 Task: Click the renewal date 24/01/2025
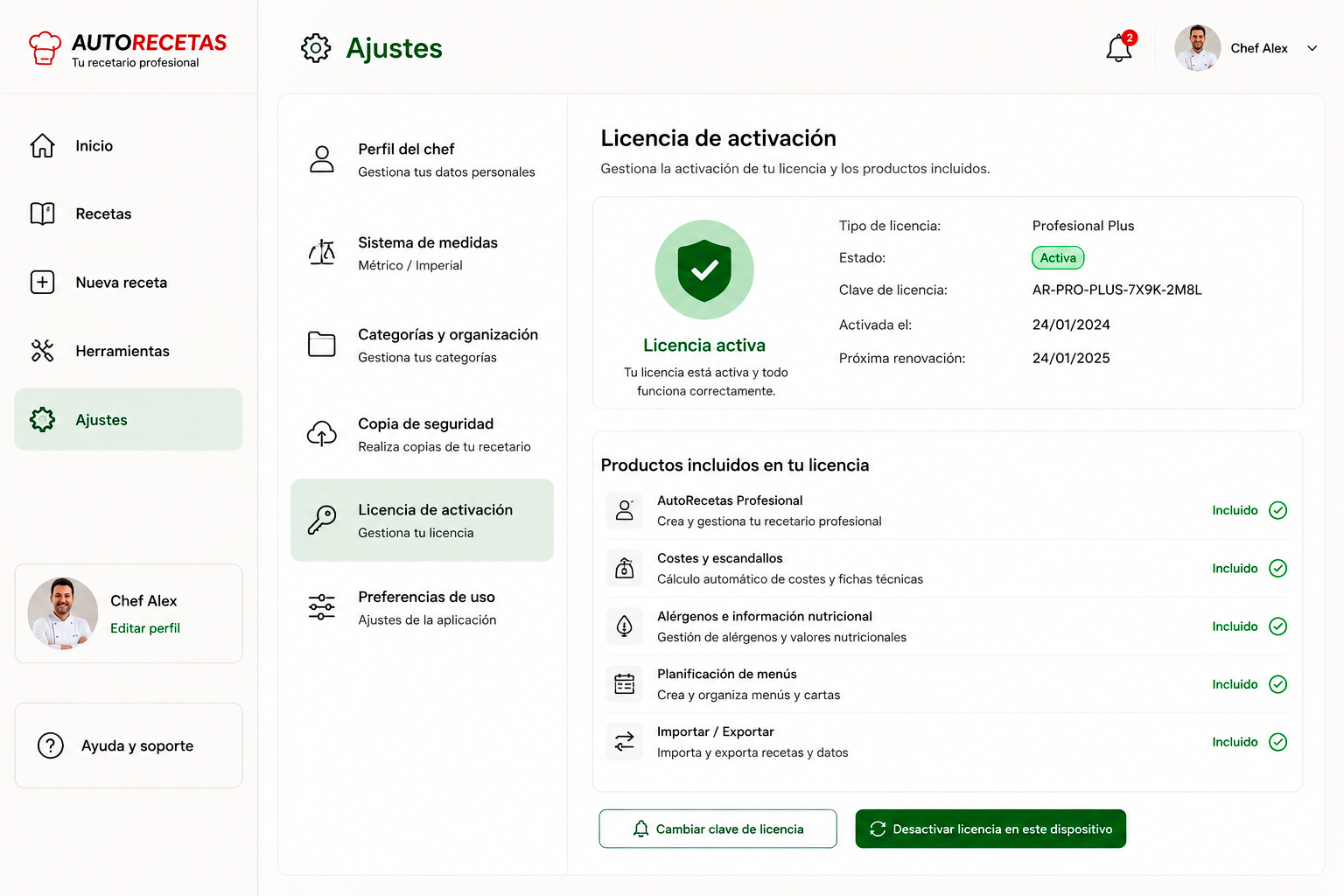click(1071, 358)
